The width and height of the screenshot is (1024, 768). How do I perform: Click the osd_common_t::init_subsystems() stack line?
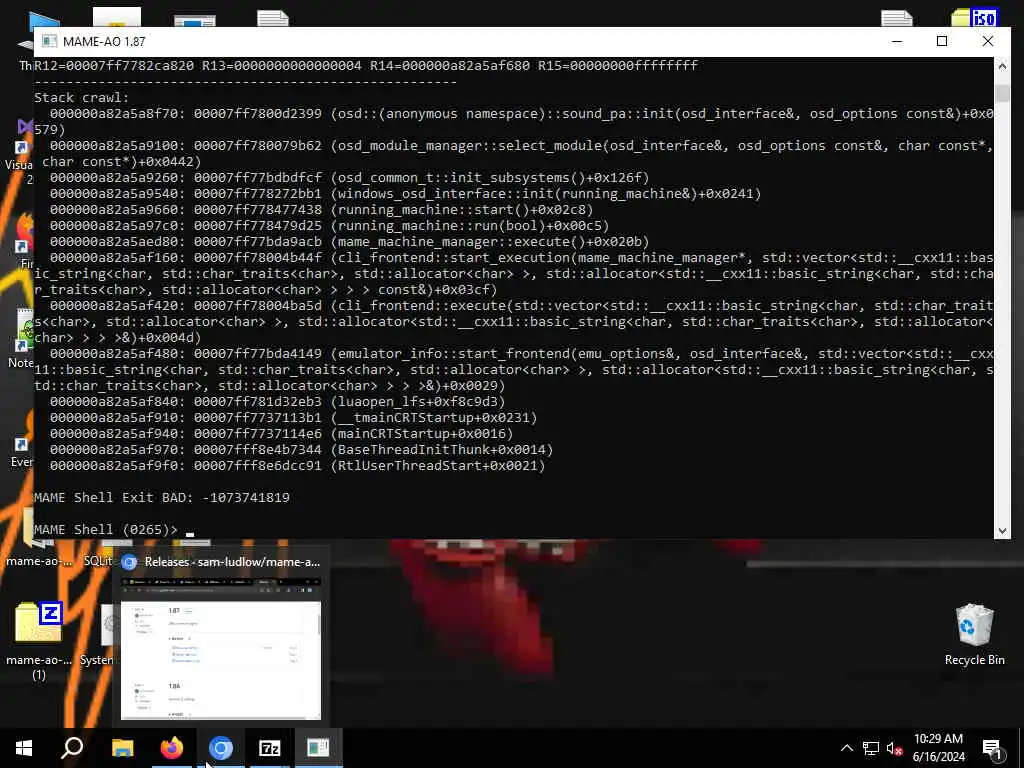pos(349,178)
